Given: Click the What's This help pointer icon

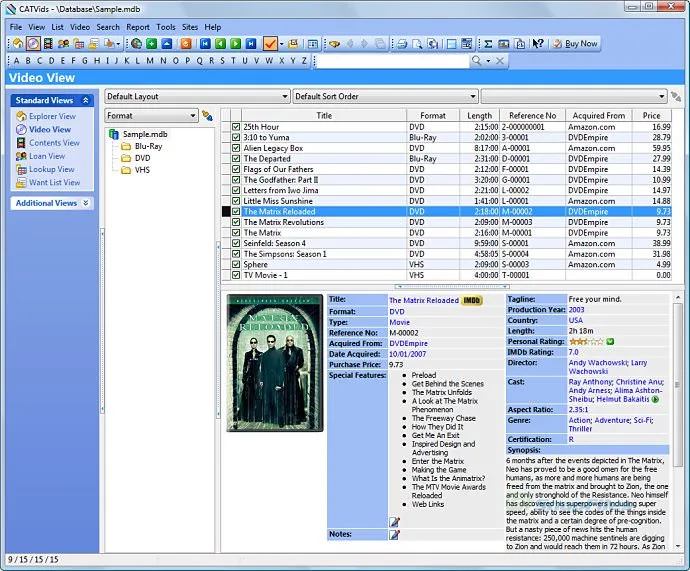Looking at the screenshot, I should [538, 44].
